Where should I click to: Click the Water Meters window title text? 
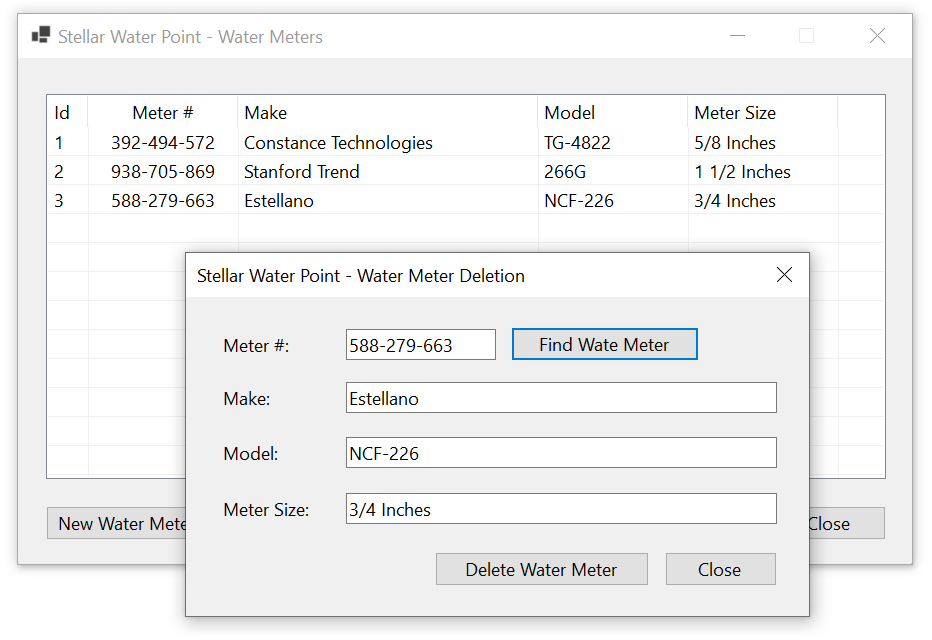point(190,37)
